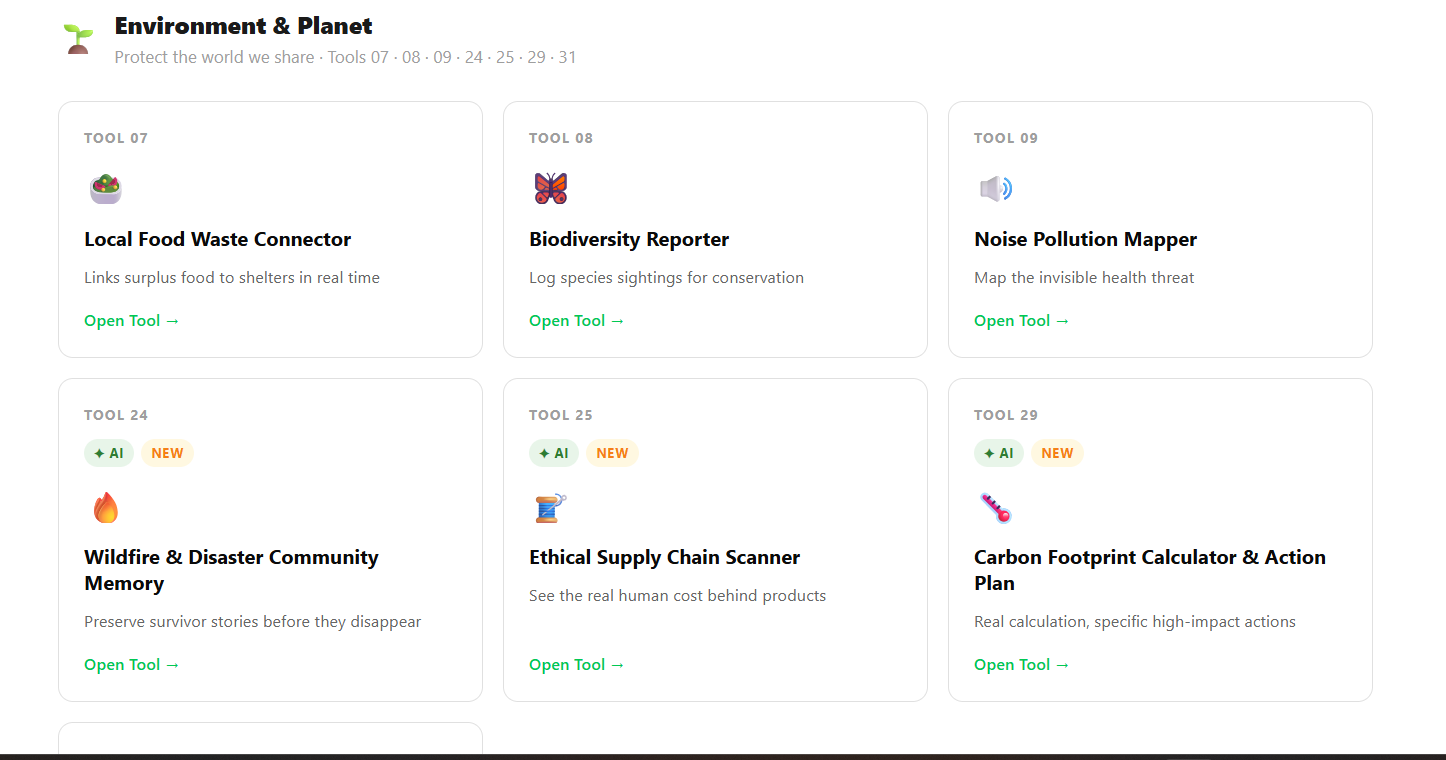Click the loudspeaker icon on Noise Pollution Mapper

994,188
